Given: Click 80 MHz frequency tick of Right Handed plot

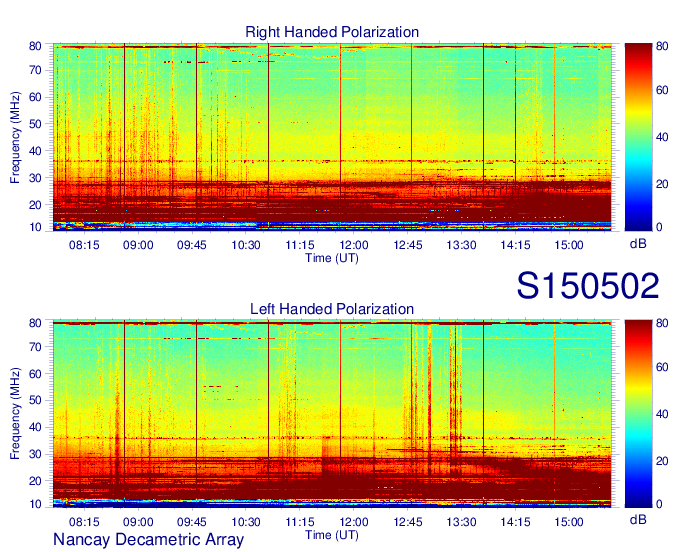Looking at the screenshot, I should click(x=35, y=46).
